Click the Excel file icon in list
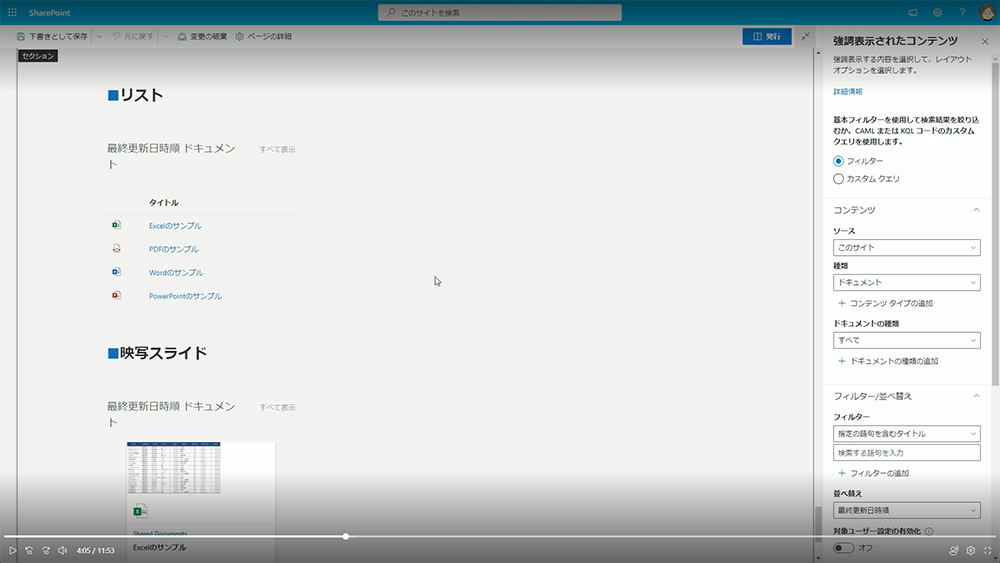This screenshot has width=1000, height=563. tap(116, 225)
